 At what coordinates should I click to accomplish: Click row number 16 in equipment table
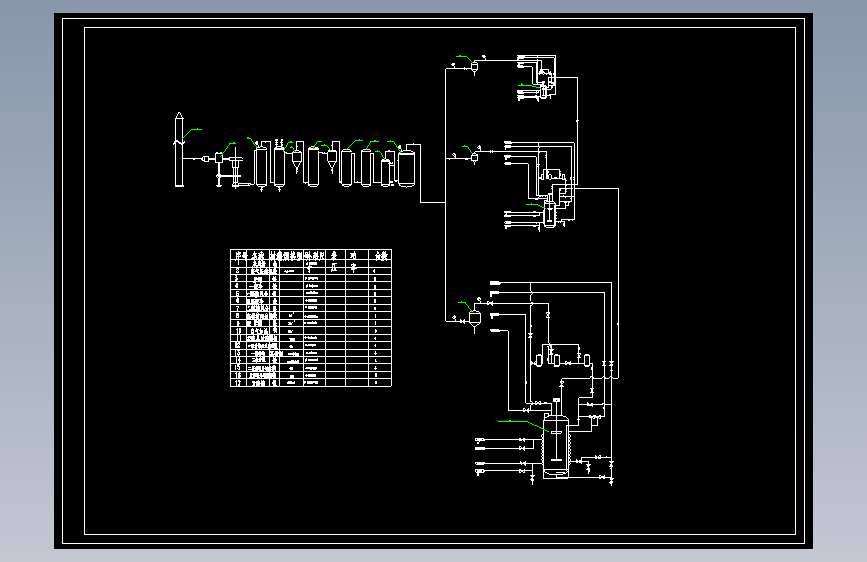coord(238,376)
